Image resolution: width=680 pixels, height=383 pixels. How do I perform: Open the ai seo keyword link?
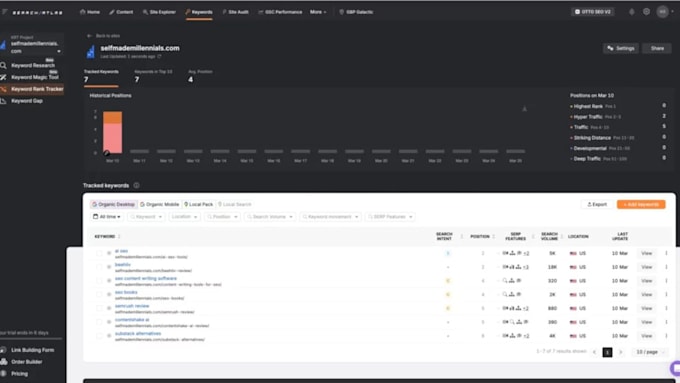coord(121,251)
